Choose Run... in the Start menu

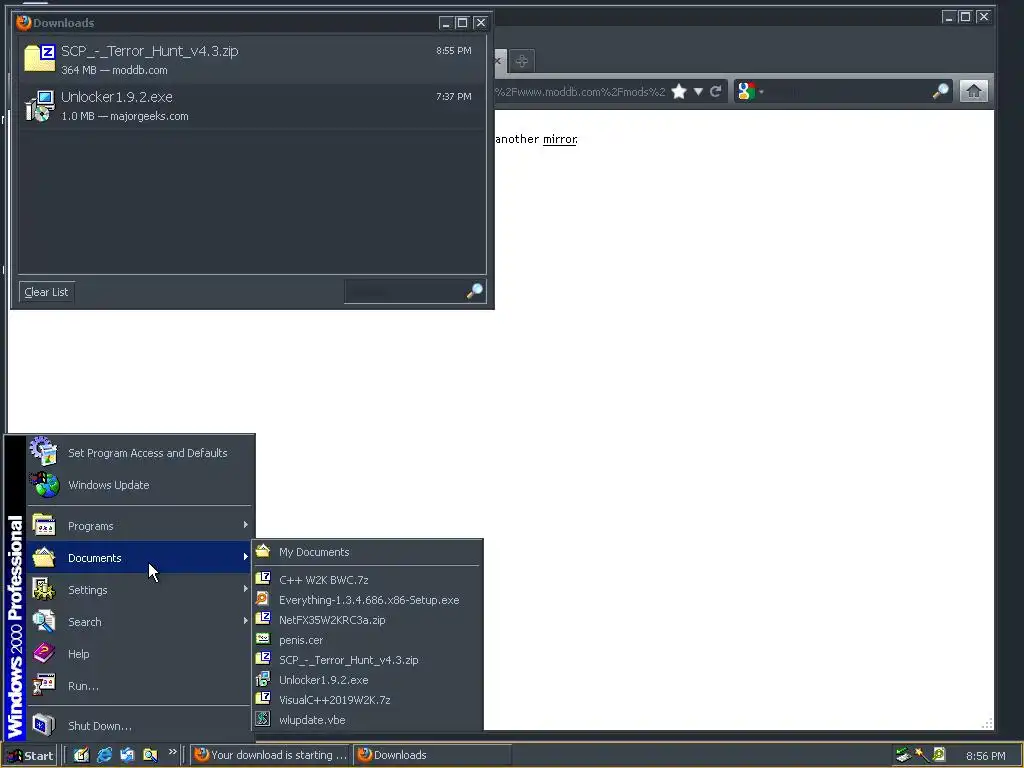click(x=140, y=686)
